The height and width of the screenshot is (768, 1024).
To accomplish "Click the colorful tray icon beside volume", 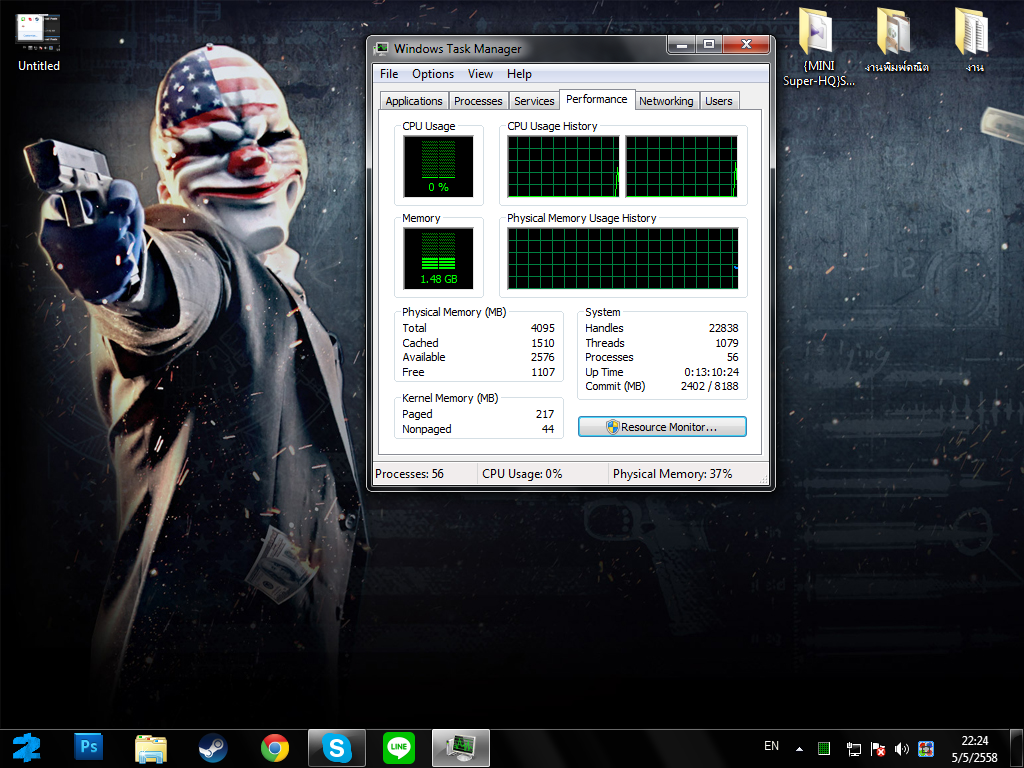I will 926,749.
